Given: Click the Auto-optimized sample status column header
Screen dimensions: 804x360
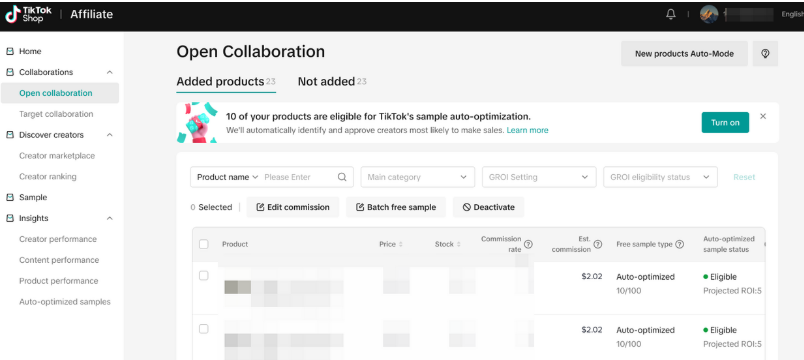Looking at the screenshot, I should click(729, 244).
